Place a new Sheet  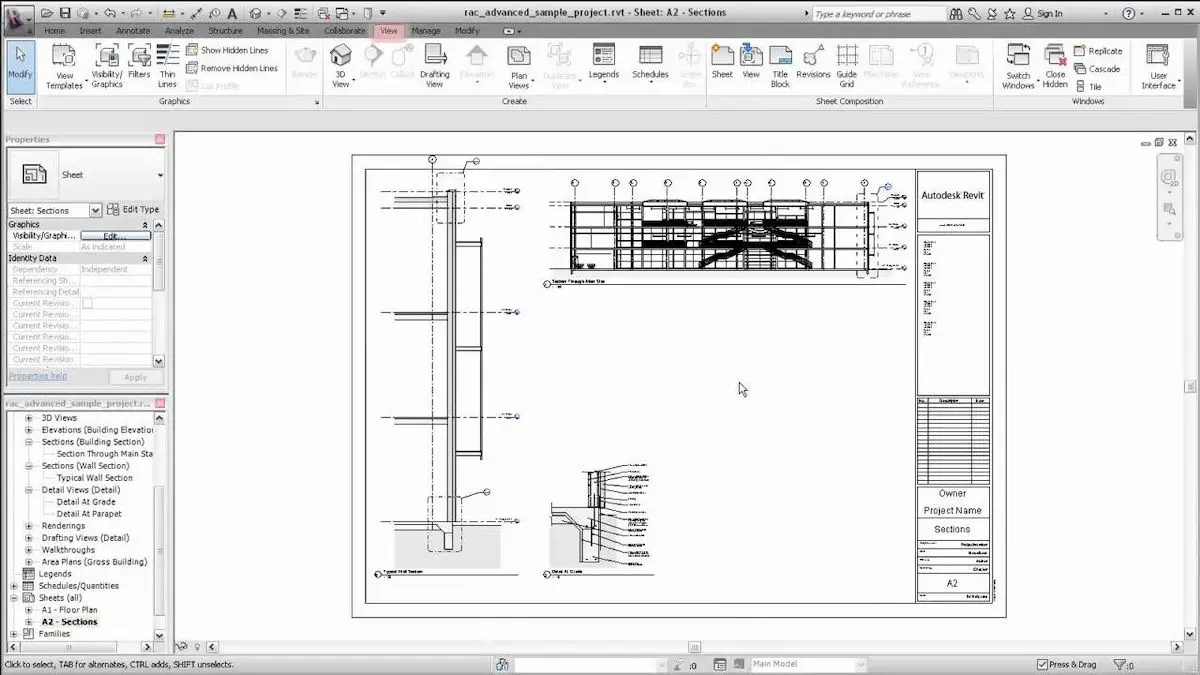click(721, 63)
